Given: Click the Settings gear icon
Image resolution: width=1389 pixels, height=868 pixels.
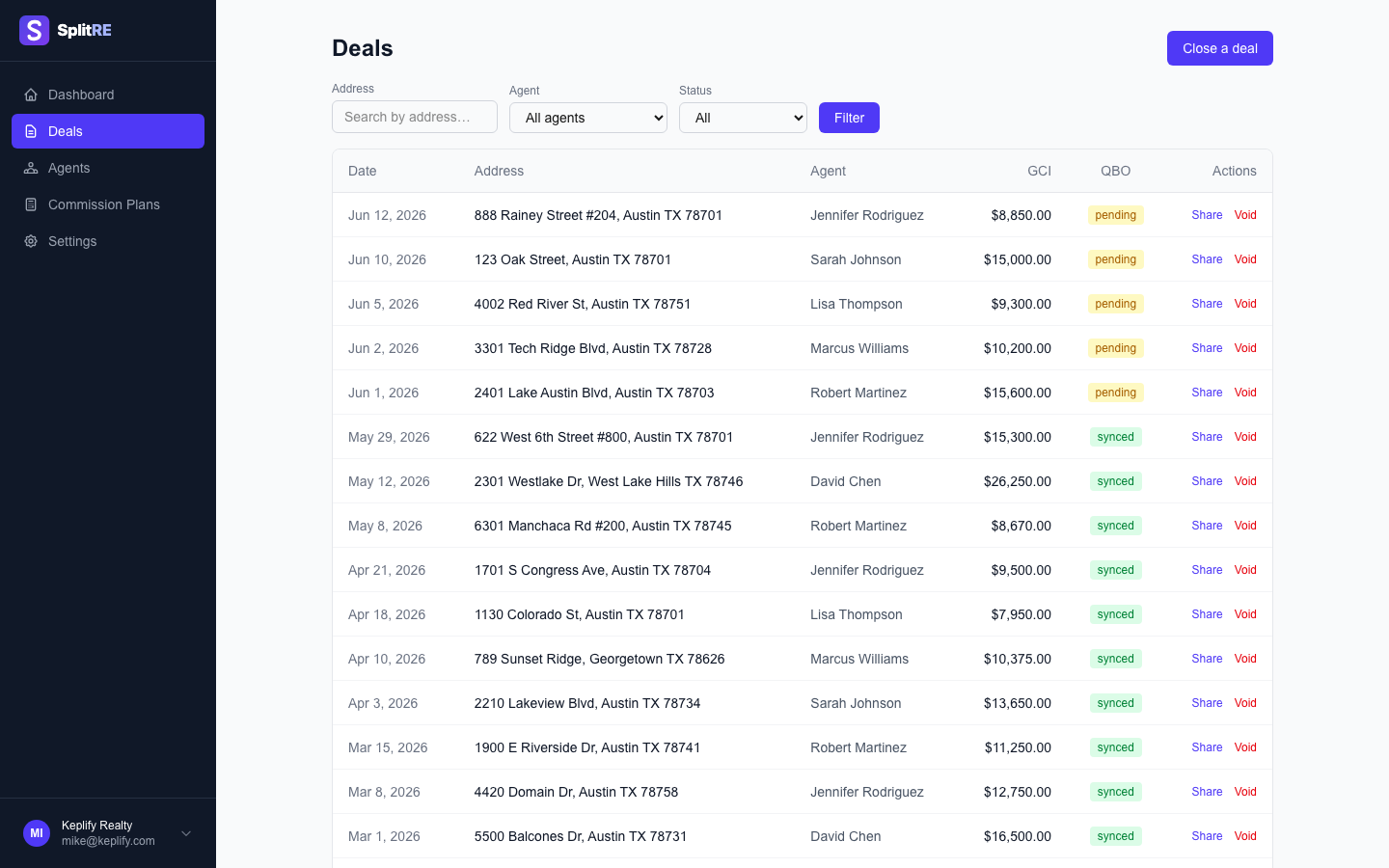Looking at the screenshot, I should [x=31, y=241].
